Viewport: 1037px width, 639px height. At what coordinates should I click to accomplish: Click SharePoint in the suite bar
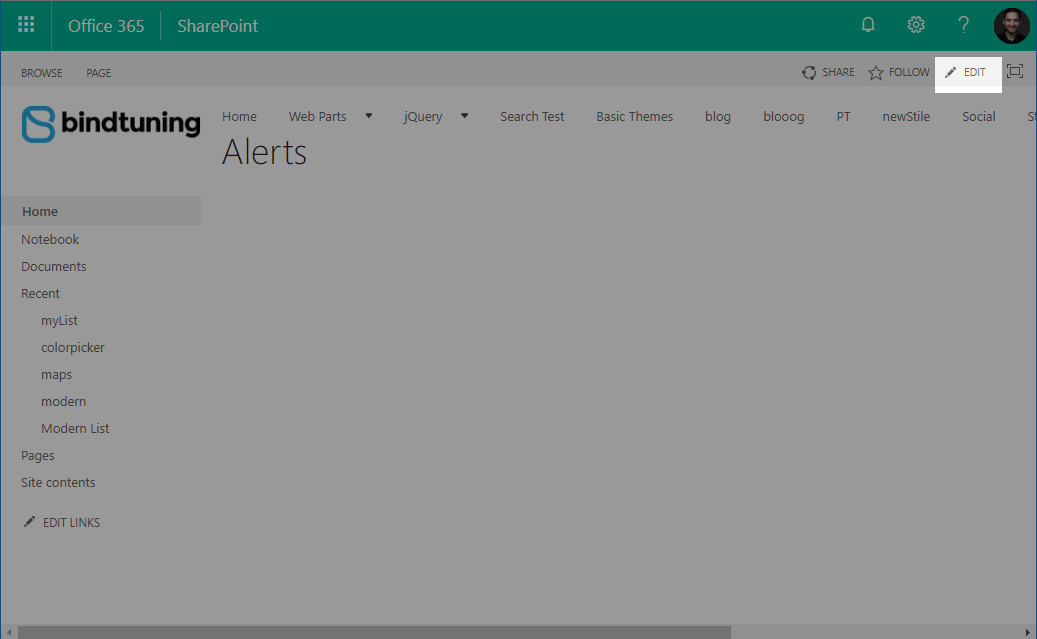[x=218, y=26]
